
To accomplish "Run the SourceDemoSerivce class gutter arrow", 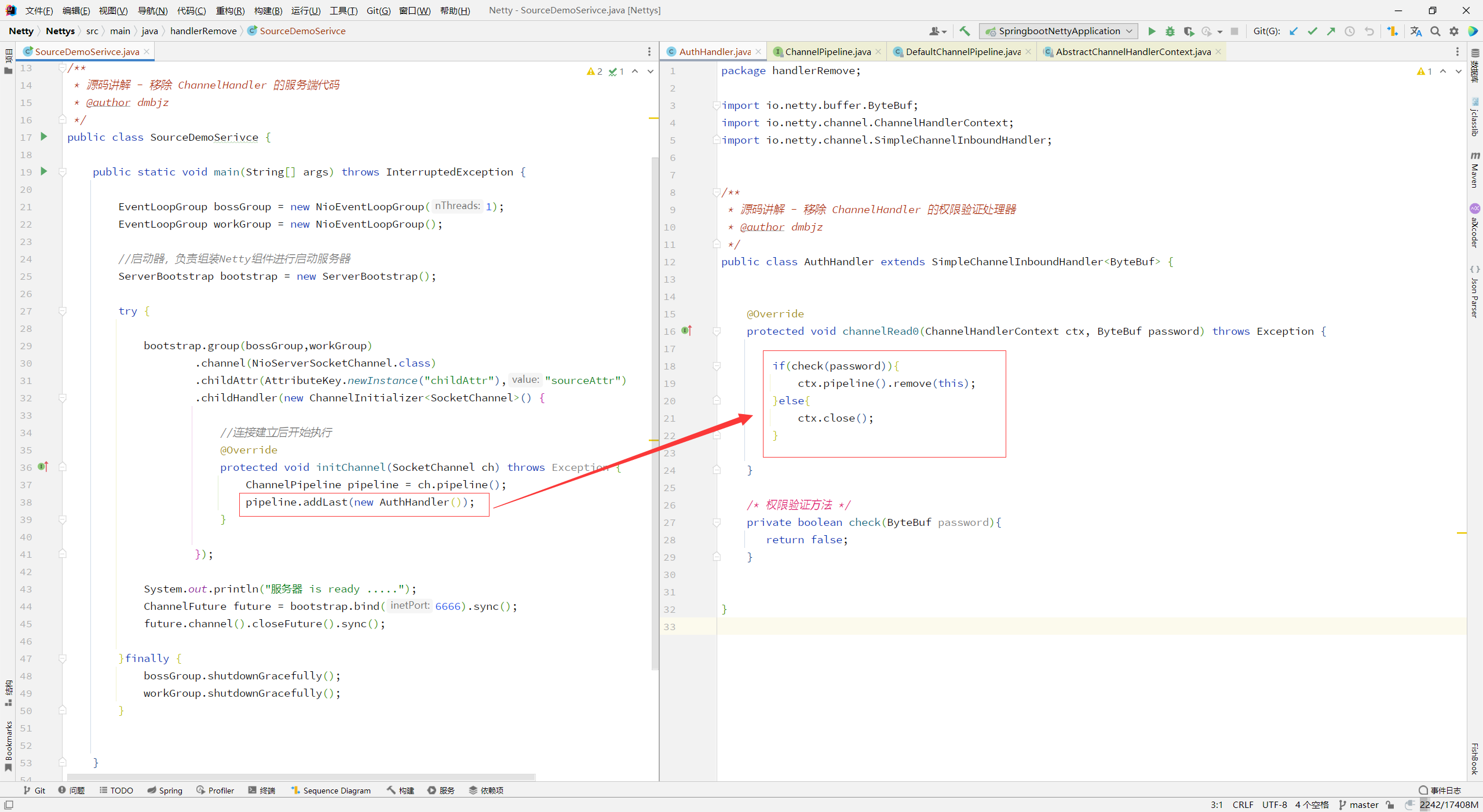I will pyautogui.click(x=43, y=137).
